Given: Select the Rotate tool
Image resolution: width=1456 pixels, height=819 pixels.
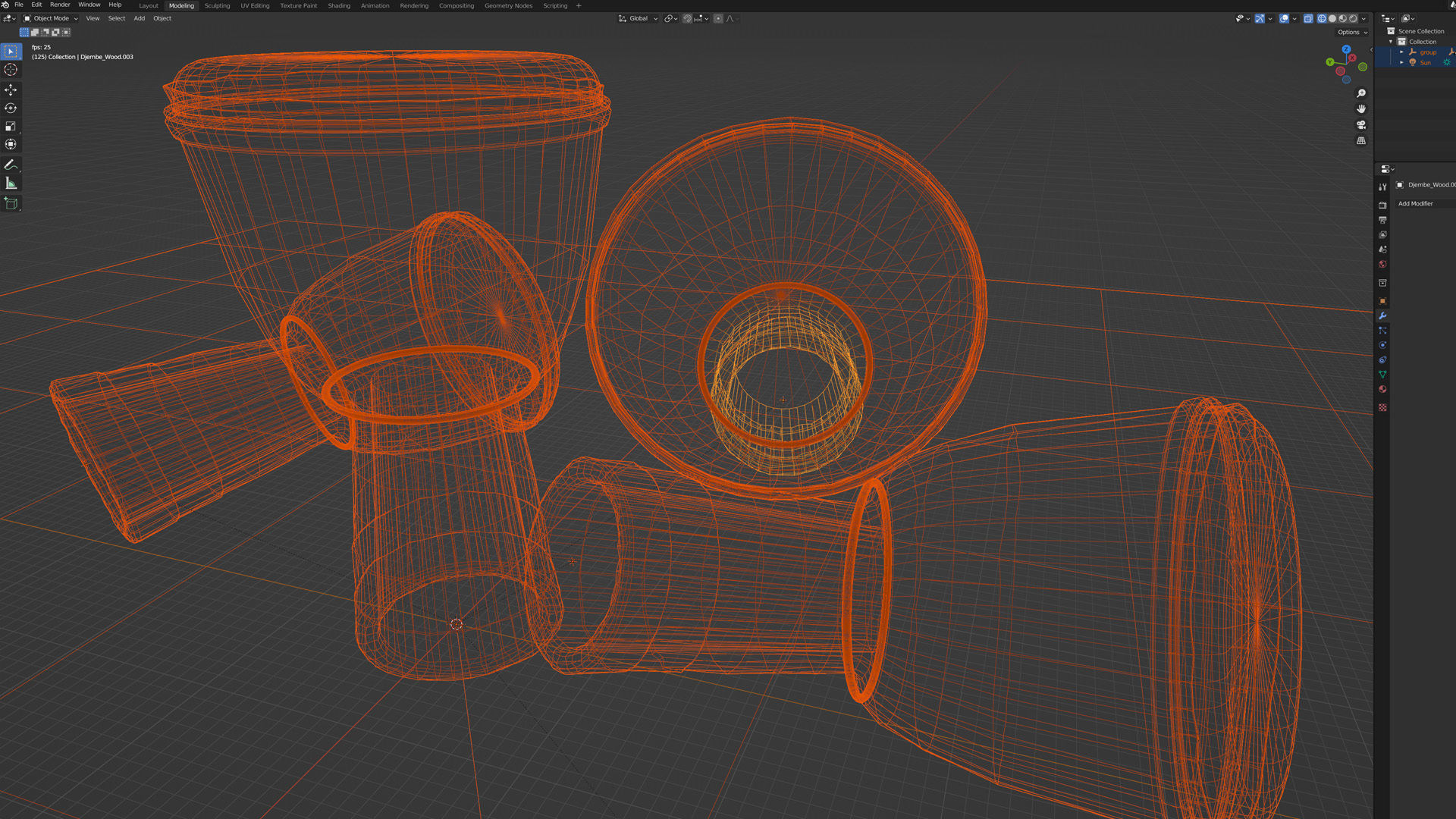Looking at the screenshot, I should point(11,108).
